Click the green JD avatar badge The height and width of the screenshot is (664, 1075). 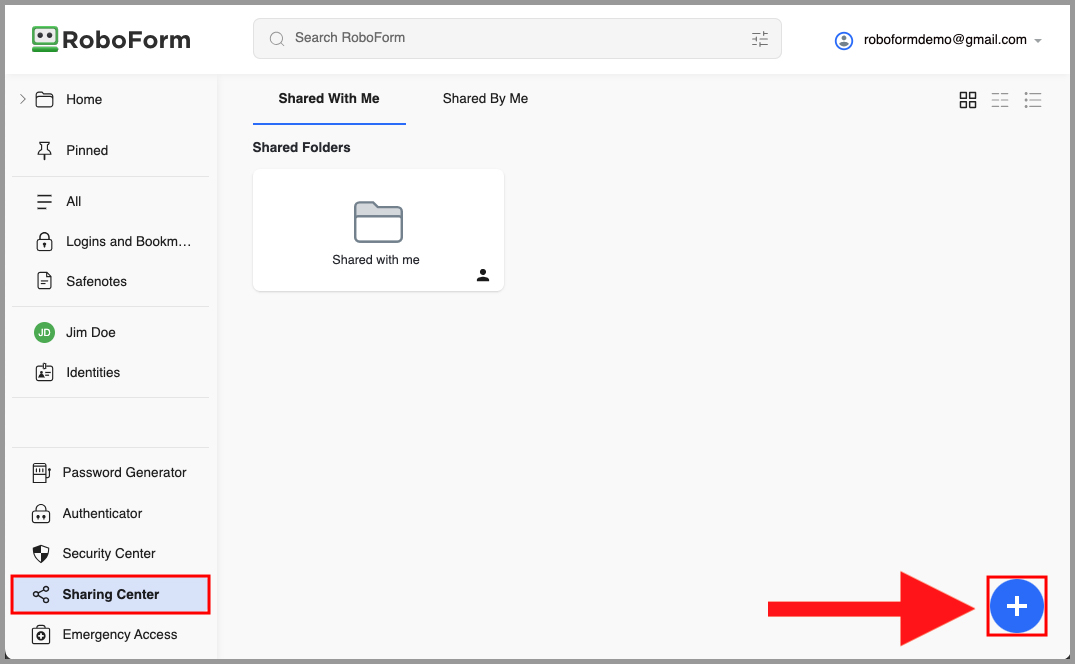click(x=45, y=332)
